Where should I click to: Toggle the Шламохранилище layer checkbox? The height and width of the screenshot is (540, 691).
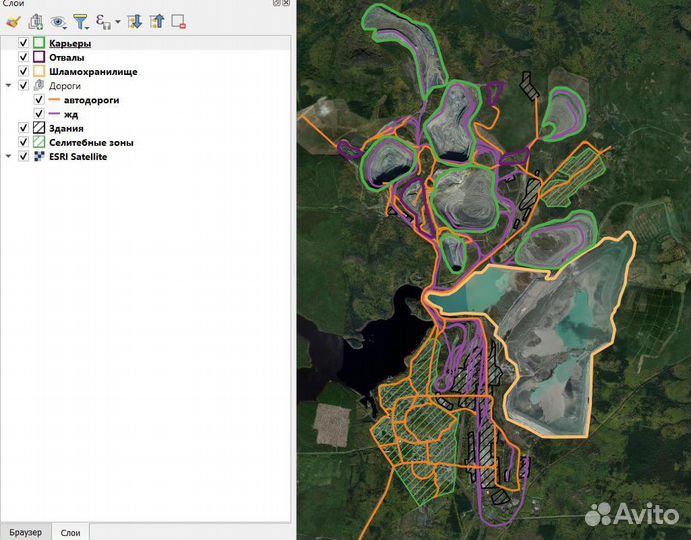point(23,71)
